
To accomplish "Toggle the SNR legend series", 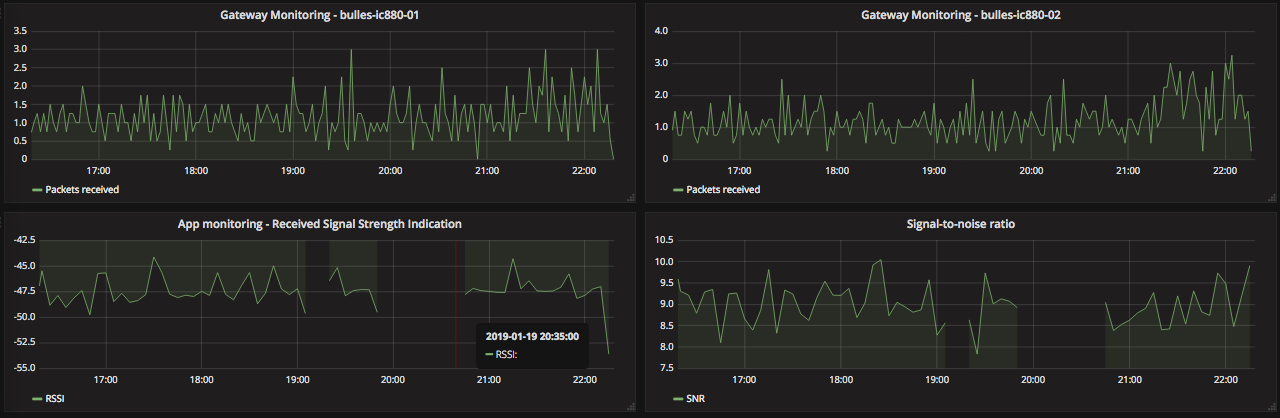I will click(696, 399).
